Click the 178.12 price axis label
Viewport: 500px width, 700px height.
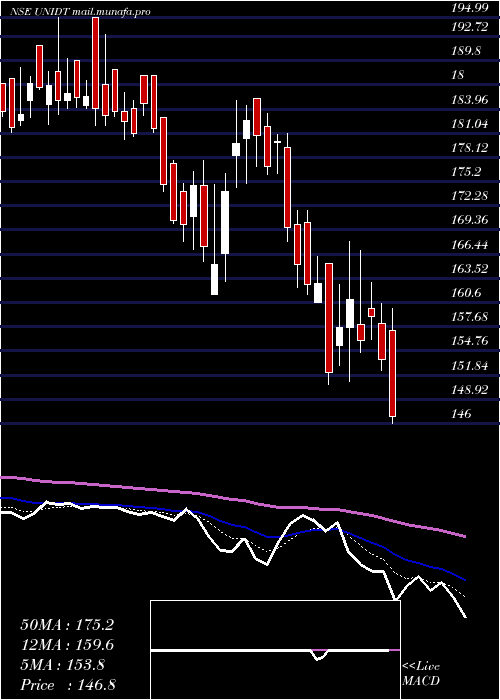pos(470,147)
